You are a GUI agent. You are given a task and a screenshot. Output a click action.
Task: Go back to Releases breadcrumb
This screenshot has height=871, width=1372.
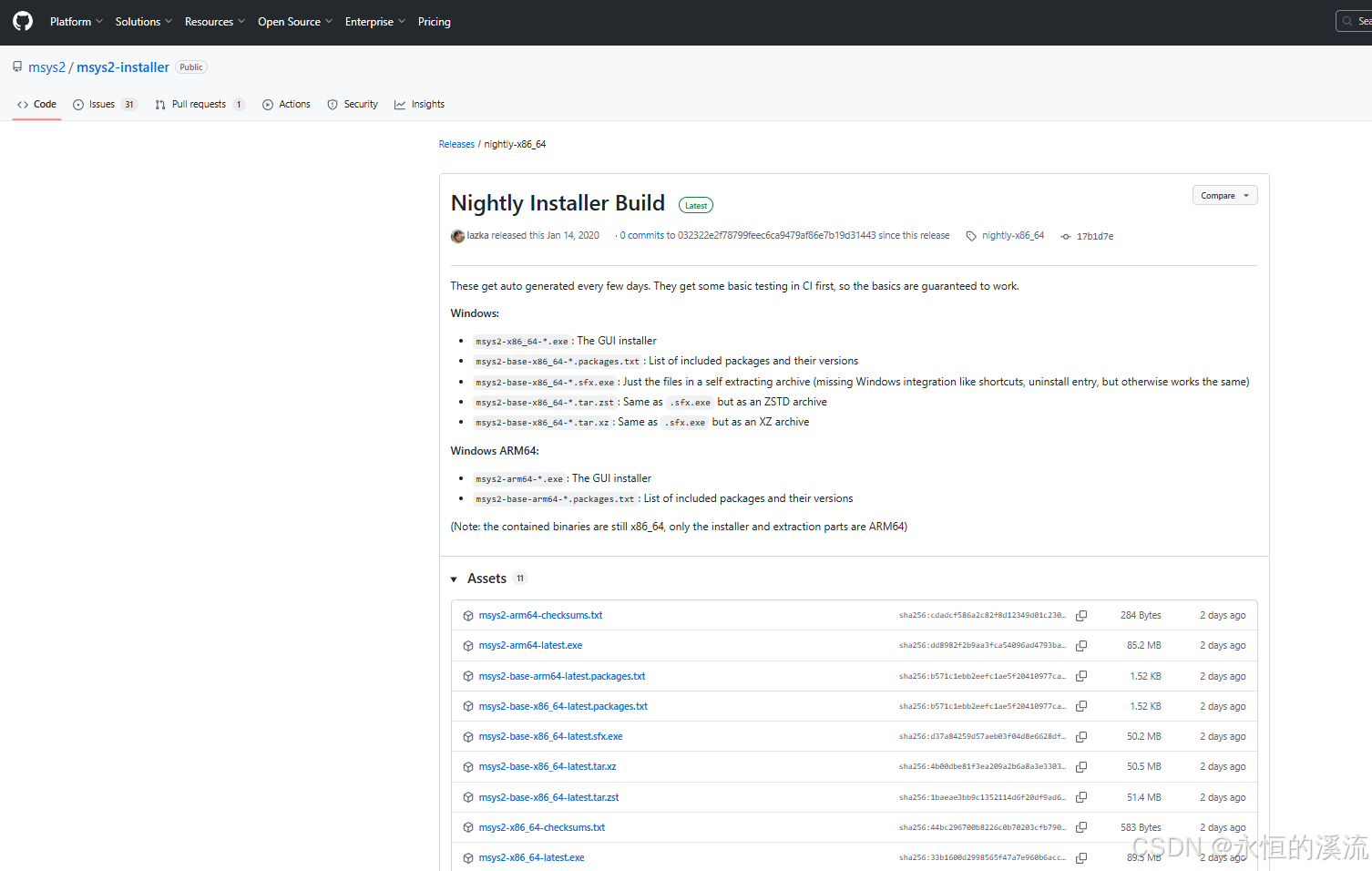[x=456, y=144]
